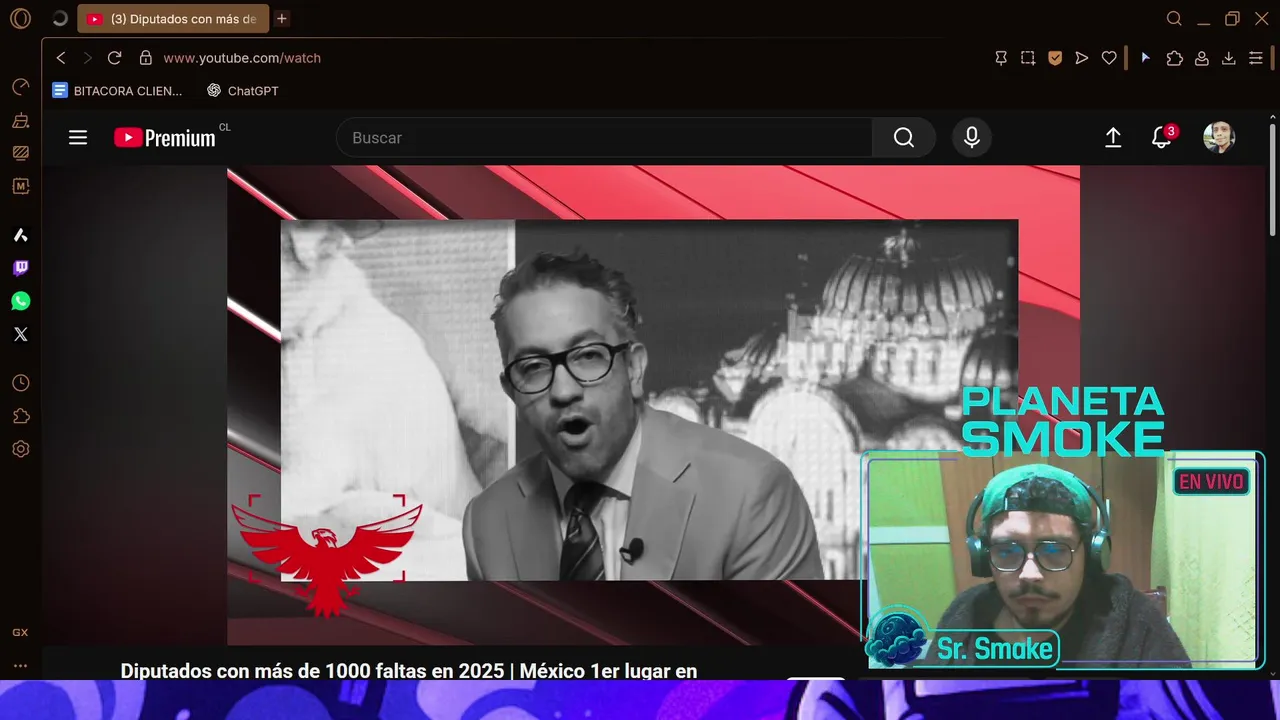Open extensions cube icon in sidebar
The height and width of the screenshot is (720, 1280).
pyautogui.click(x=20, y=416)
